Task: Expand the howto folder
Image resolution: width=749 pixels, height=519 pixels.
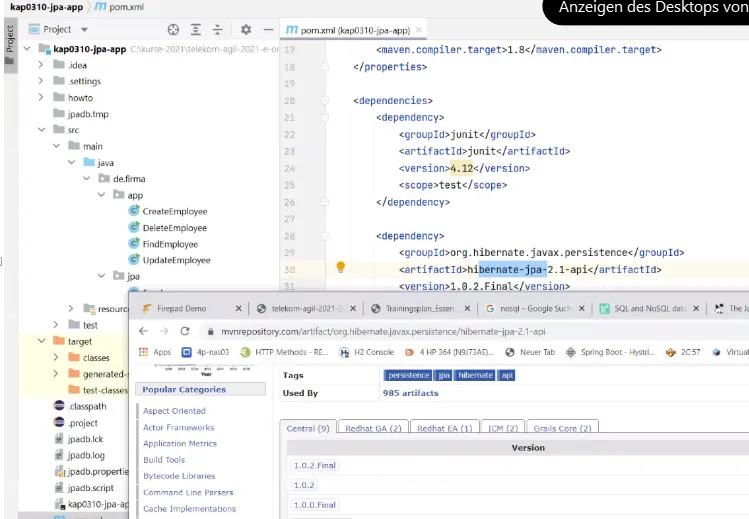Action: tap(41, 97)
